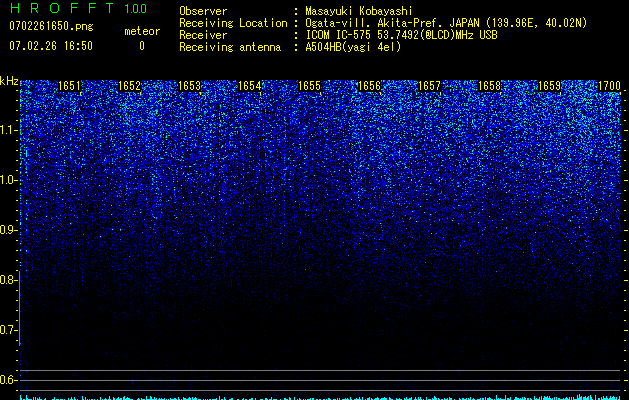Select observer name Masayuki Kobayashi

359,11
